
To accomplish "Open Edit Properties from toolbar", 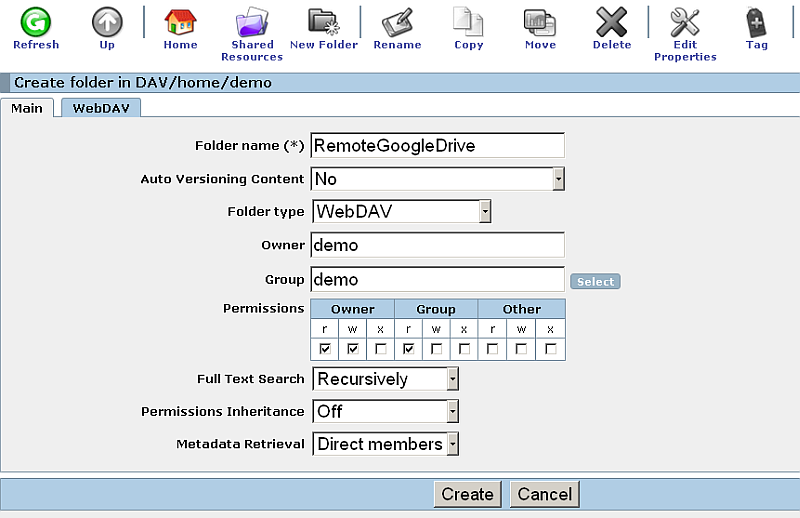I will point(685,22).
